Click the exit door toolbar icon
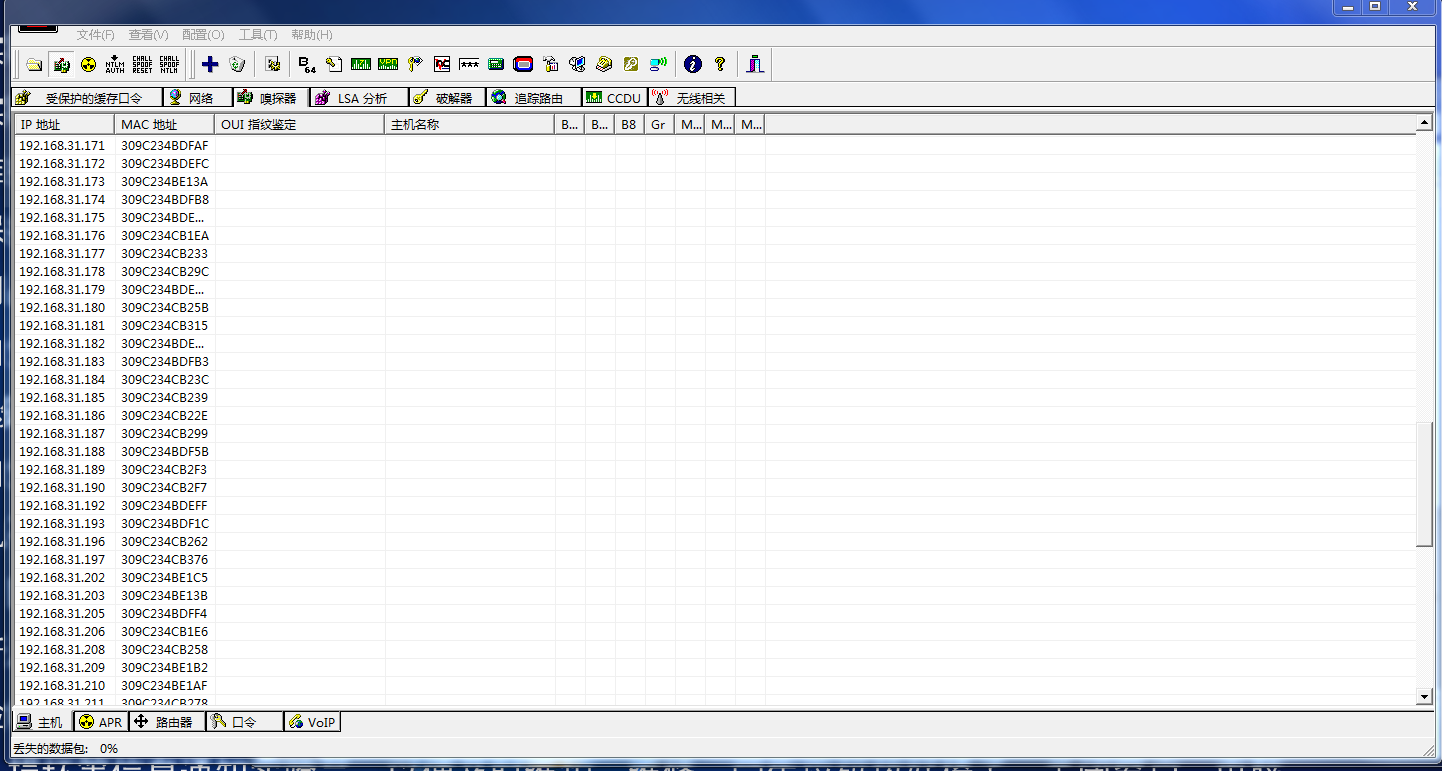1442x771 pixels. coord(755,65)
